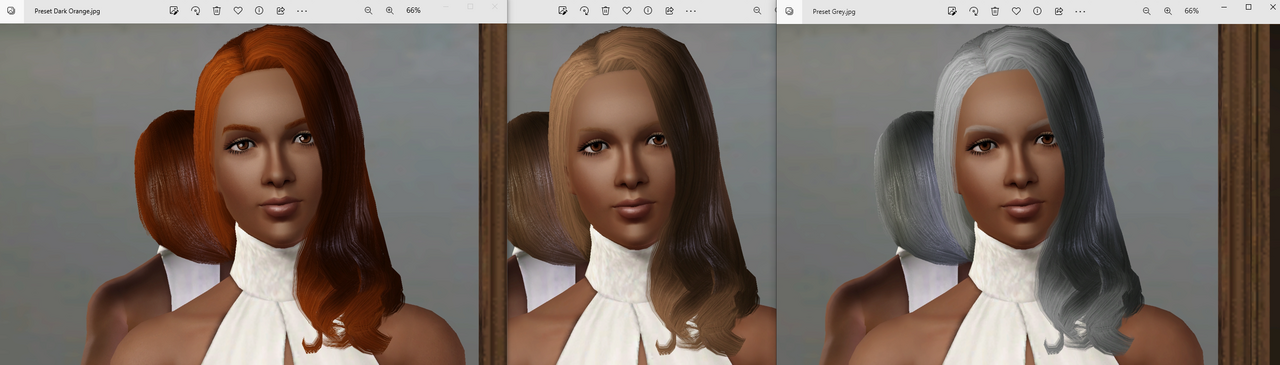Click the light brown hair image

642,194
